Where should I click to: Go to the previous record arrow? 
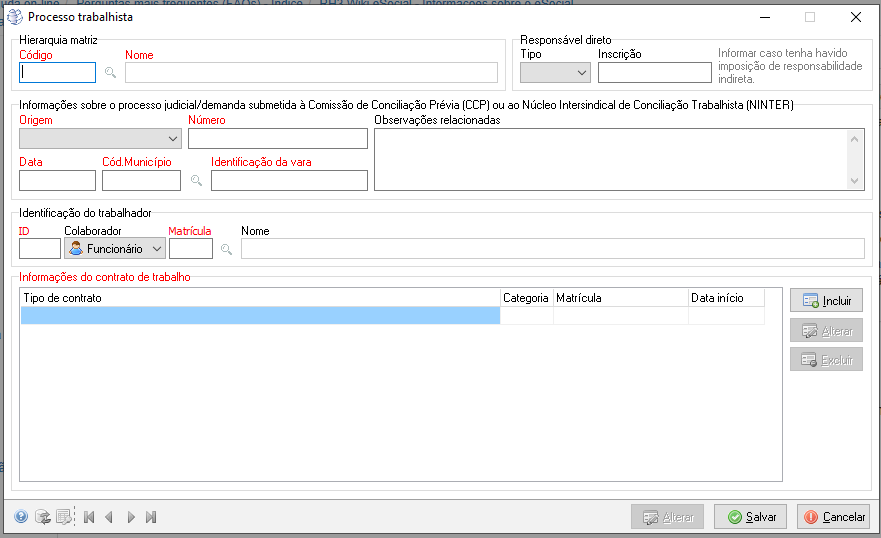pyautogui.click(x=109, y=517)
